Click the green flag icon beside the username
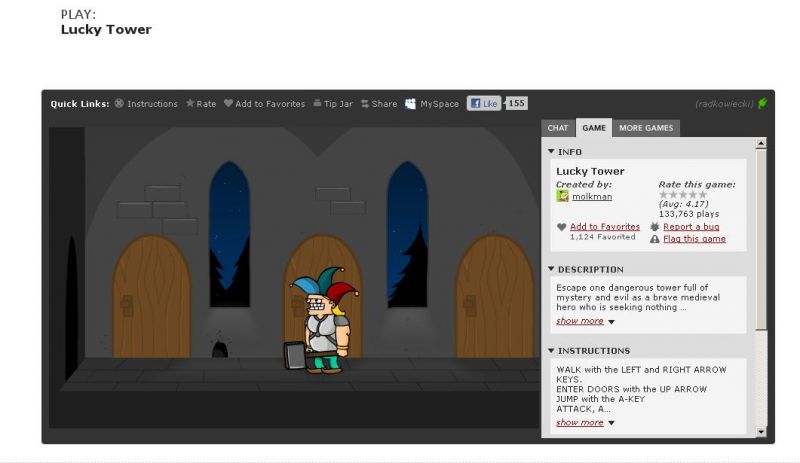 pyautogui.click(x=763, y=104)
